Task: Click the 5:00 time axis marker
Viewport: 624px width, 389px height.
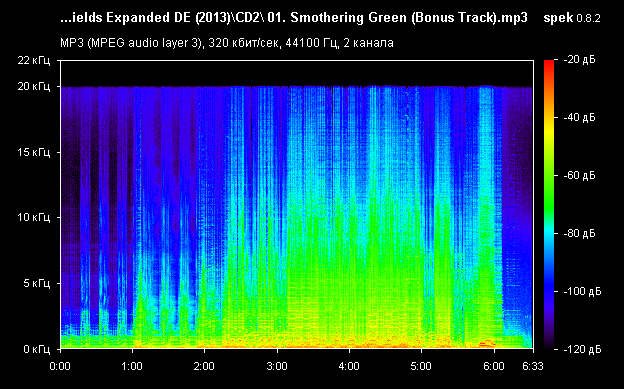Action: (421, 366)
